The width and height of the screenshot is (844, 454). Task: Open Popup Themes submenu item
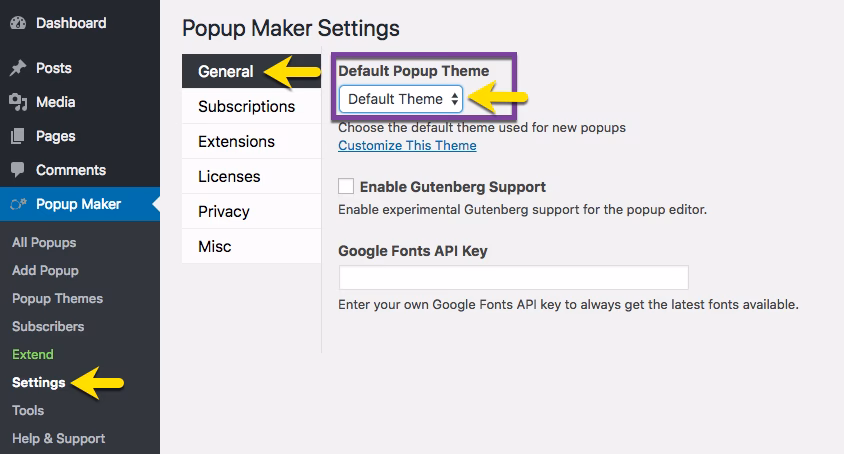pos(57,298)
